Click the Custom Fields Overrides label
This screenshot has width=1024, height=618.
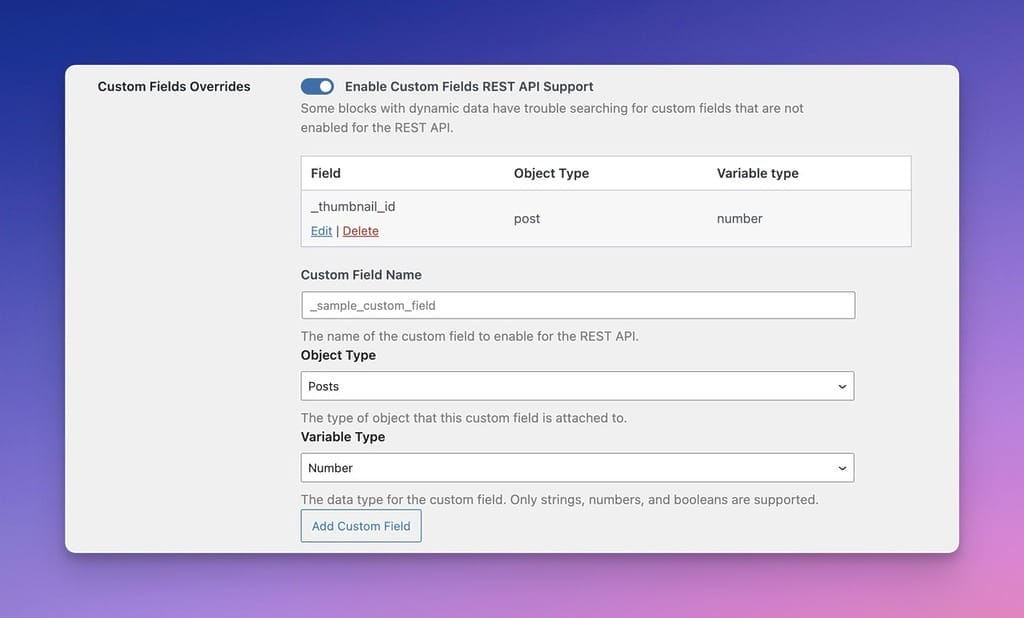[173, 86]
